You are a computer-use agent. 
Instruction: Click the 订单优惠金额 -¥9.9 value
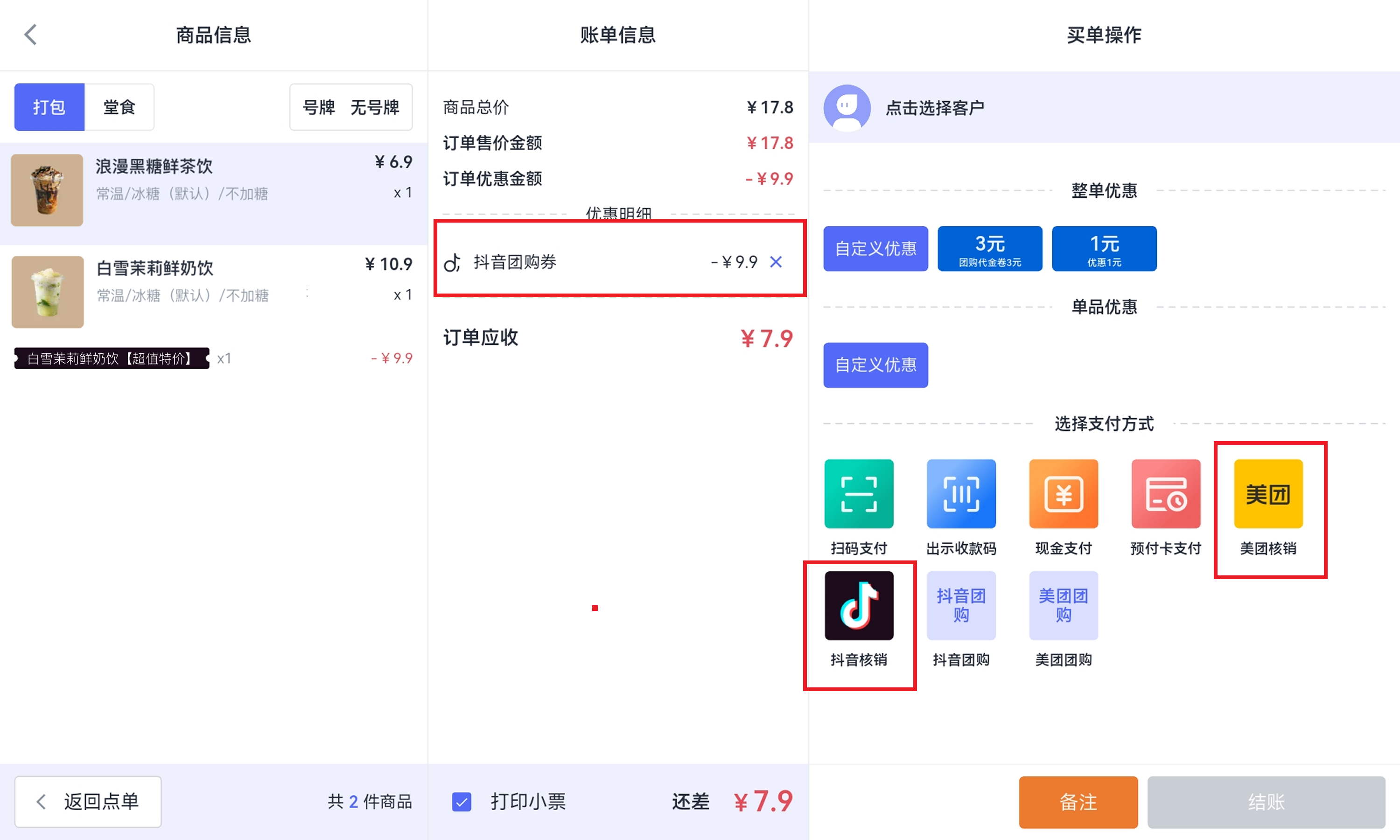pyautogui.click(x=769, y=179)
